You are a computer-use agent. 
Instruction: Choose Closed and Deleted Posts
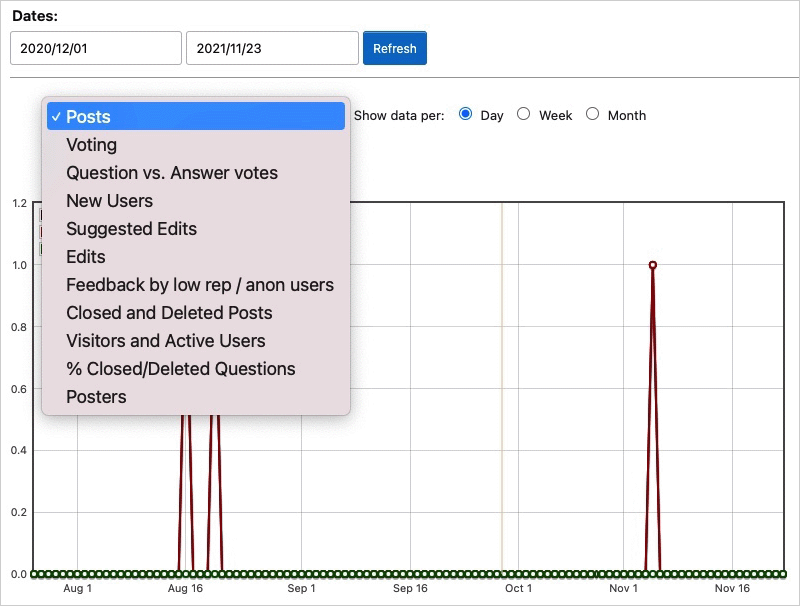click(x=169, y=313)
